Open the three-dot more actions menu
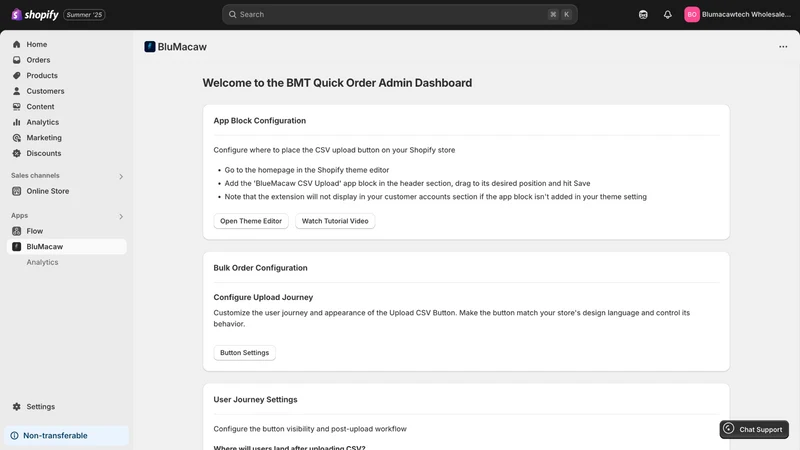The height and width of the screenshot is (450, 800). (x=783, y=46)
